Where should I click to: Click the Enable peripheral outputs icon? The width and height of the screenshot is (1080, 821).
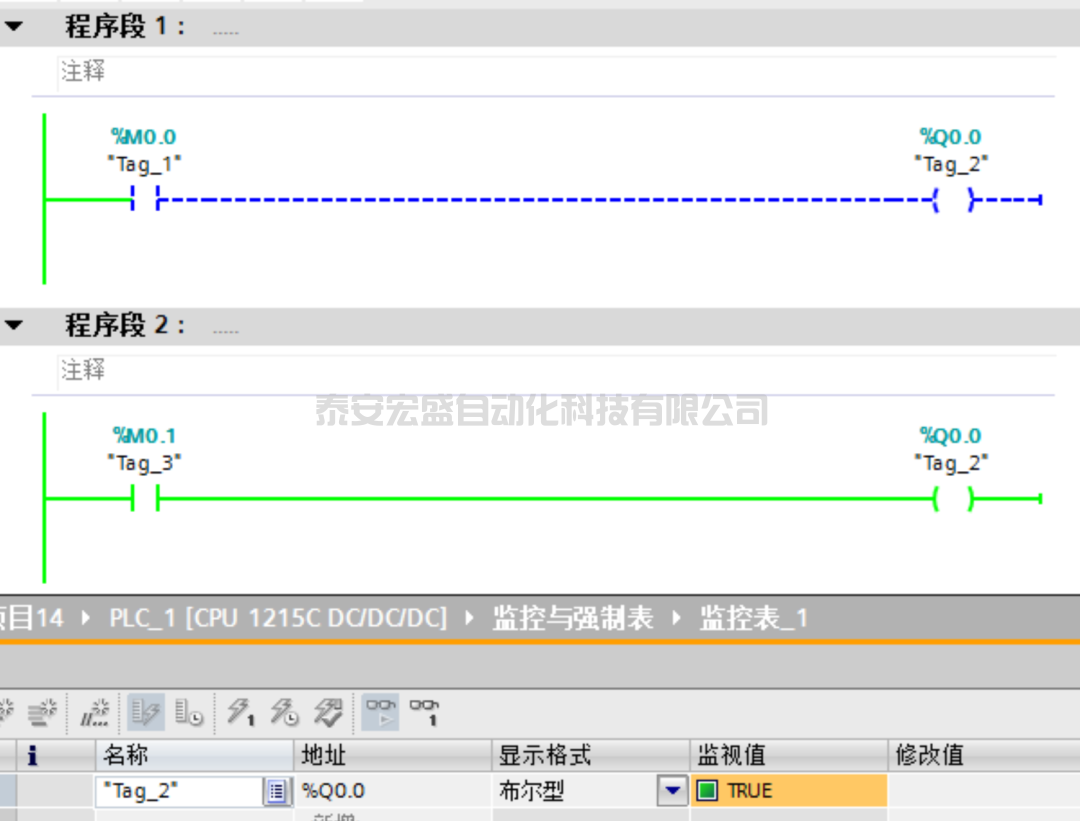[328, 713]
